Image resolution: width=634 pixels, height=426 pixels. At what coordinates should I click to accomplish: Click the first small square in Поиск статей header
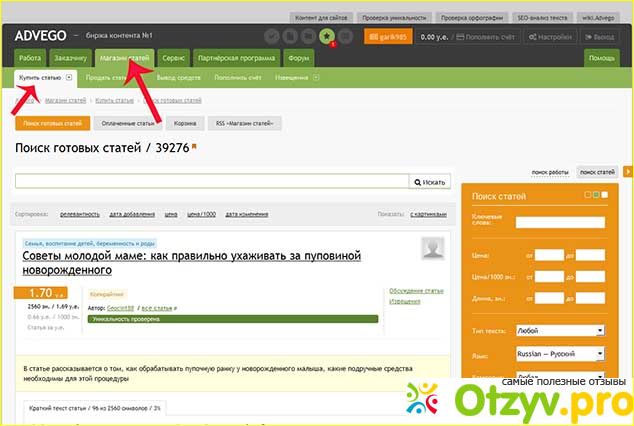588,195
